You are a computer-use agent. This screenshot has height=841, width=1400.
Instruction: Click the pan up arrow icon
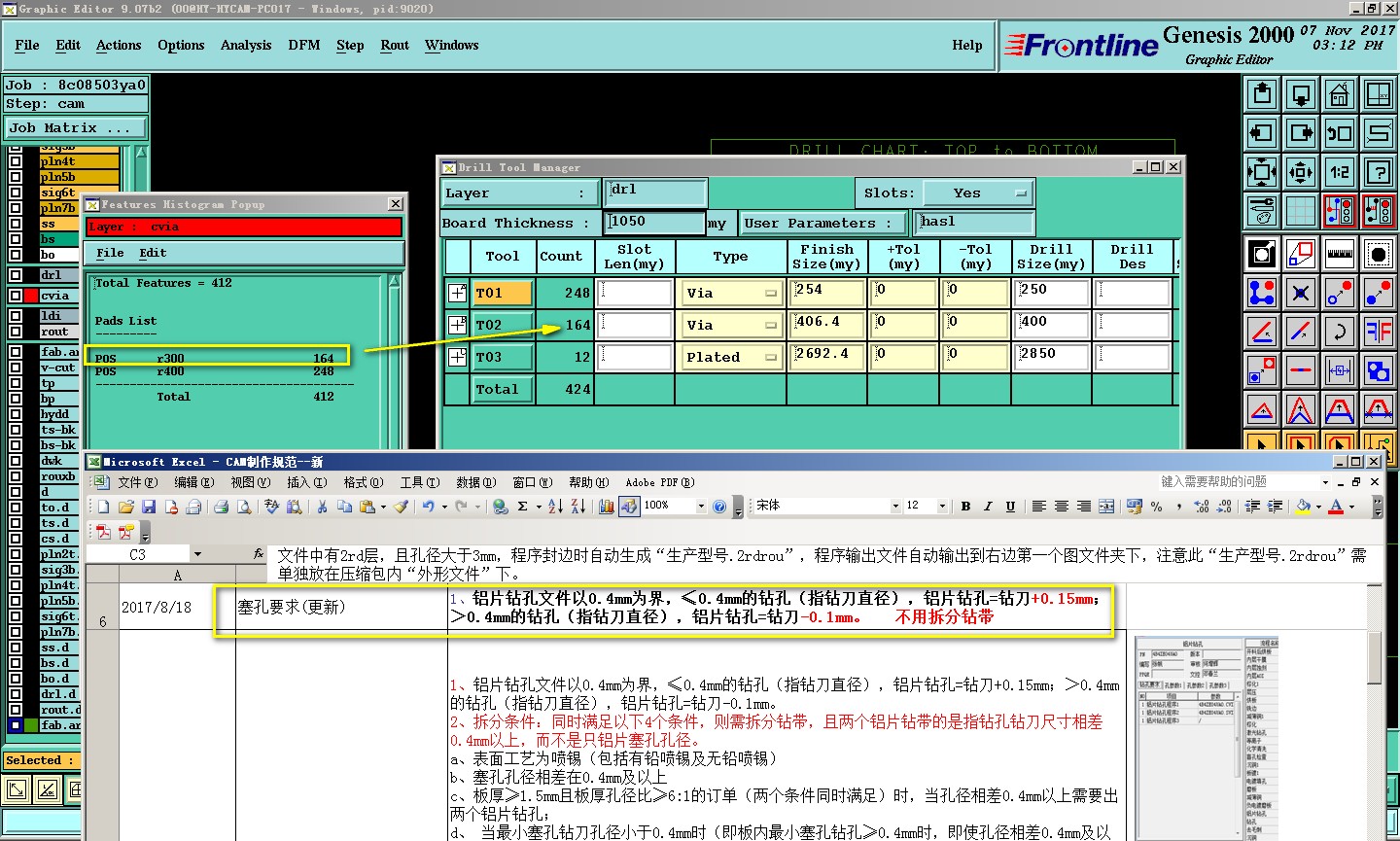[x=1262, y=94]
